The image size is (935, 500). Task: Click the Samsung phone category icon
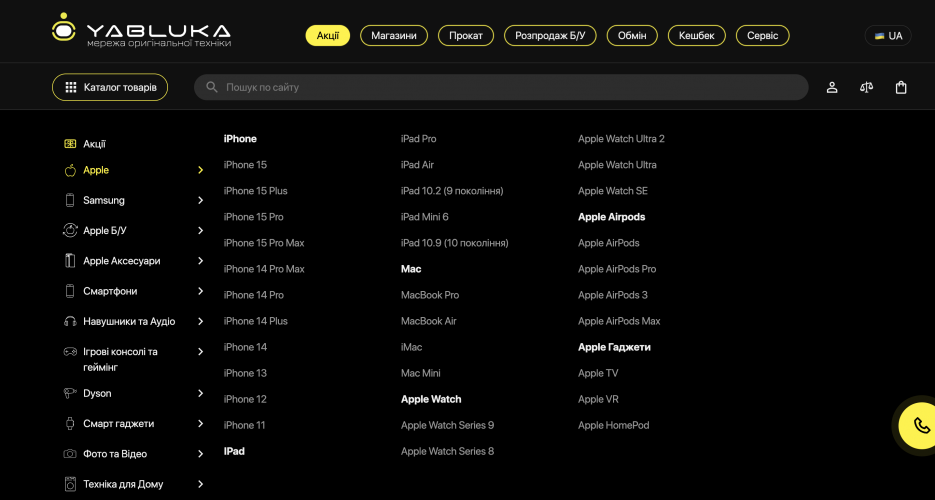pos(70,200)
